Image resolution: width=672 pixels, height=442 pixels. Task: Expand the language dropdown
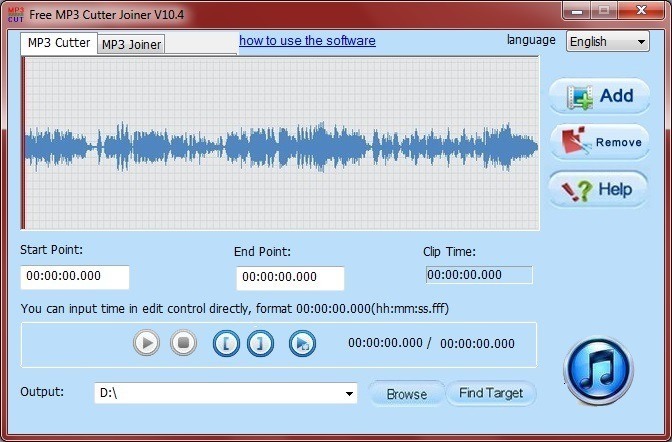click(608, 42)
